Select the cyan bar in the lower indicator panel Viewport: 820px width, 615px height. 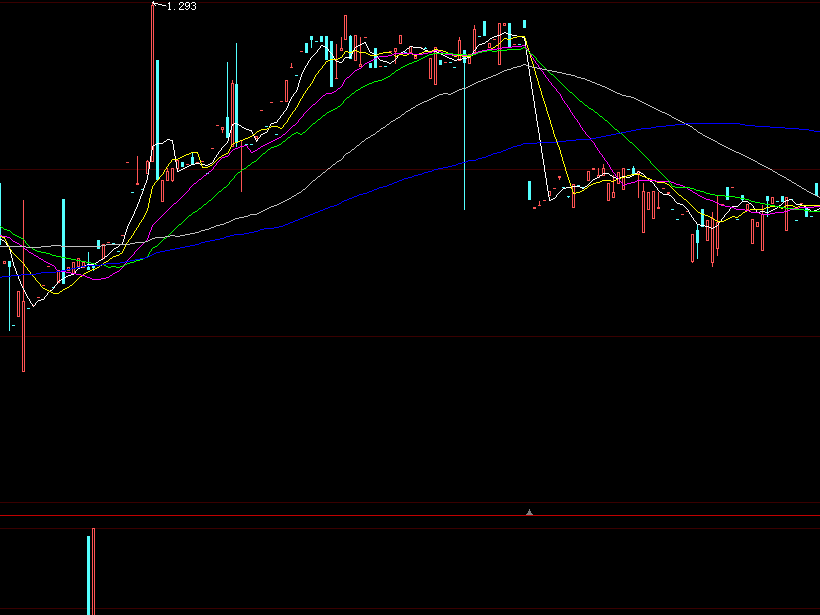(88, 575)
